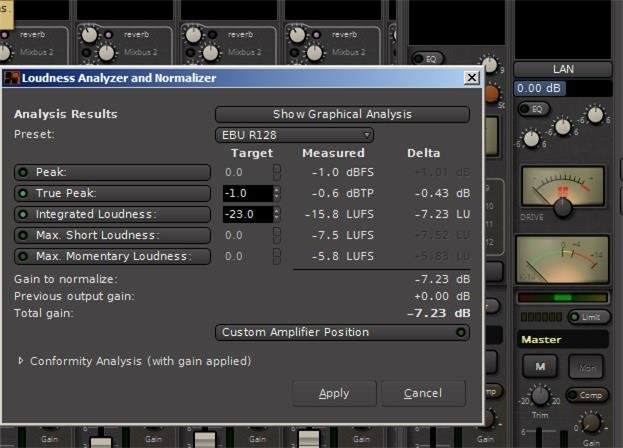Click the Previous output gain +0.00 dB value

pyautogui.click(x=442, y=296)
